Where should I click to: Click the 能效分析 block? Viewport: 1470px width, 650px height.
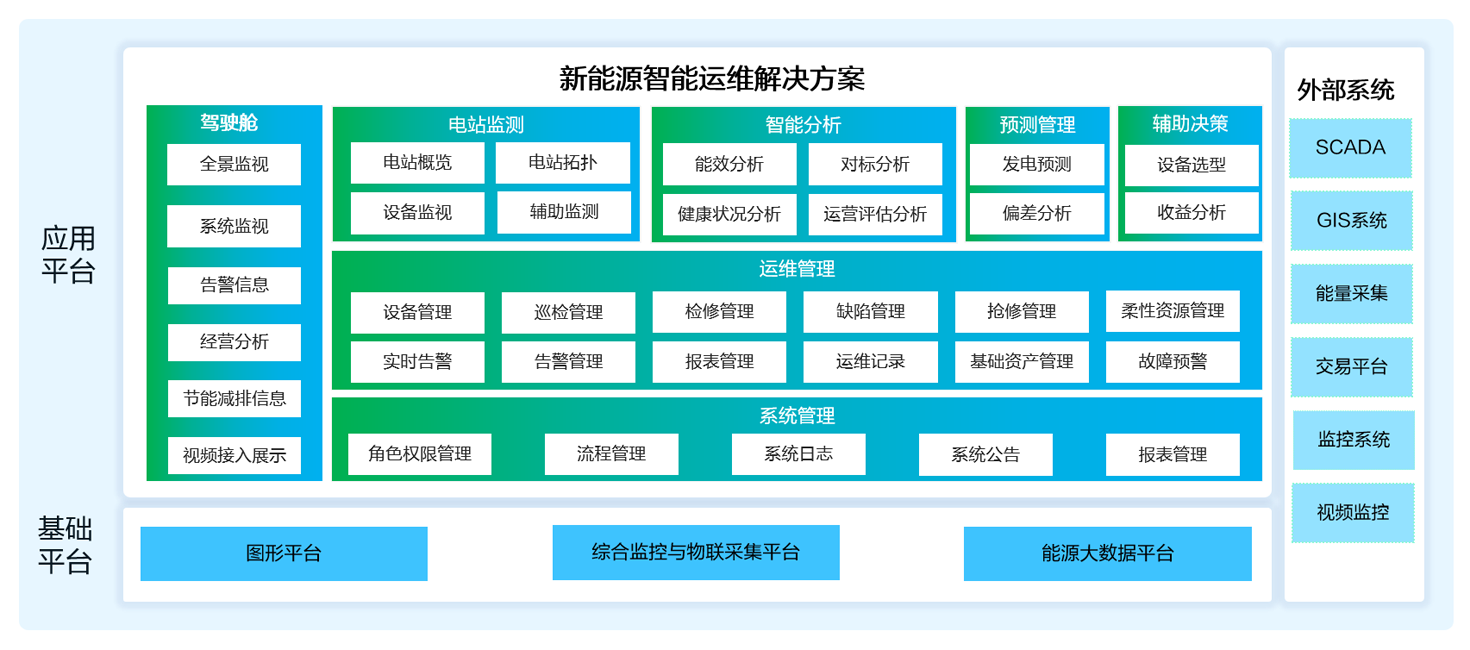[729, 164]
